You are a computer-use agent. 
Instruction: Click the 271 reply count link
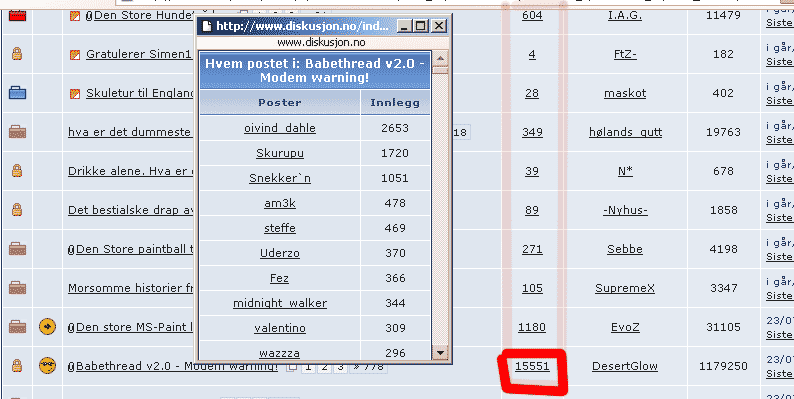point(532,249)
